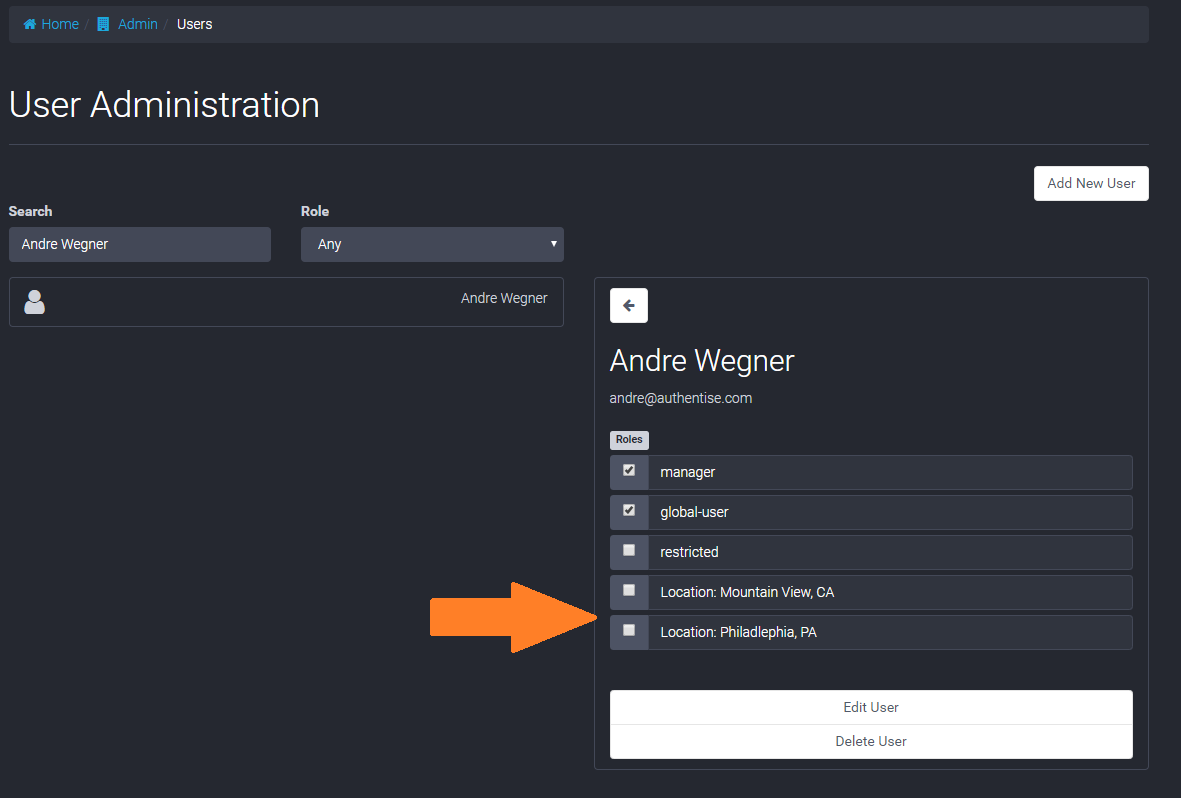Click the Admin building icon in breadcrumb

tap(103, 24)
